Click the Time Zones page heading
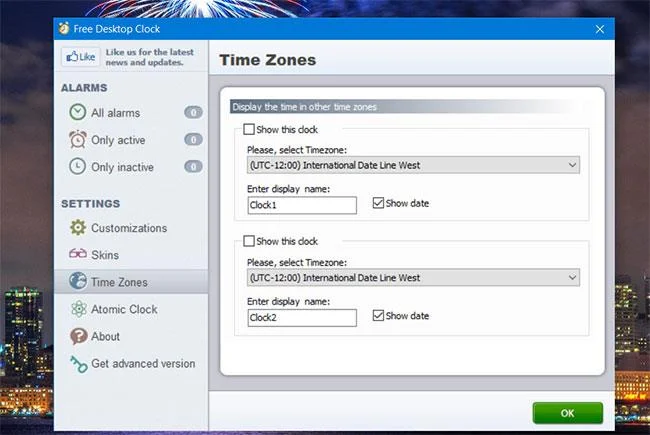 click(268, 60)
